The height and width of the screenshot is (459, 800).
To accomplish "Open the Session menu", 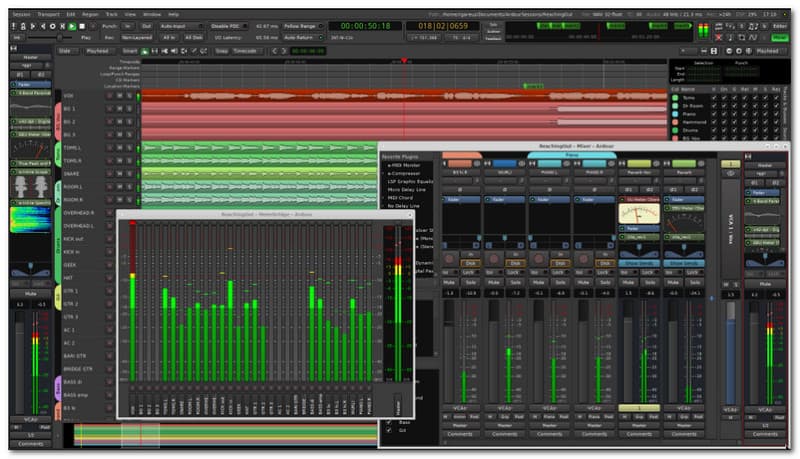I will point(21,14).
